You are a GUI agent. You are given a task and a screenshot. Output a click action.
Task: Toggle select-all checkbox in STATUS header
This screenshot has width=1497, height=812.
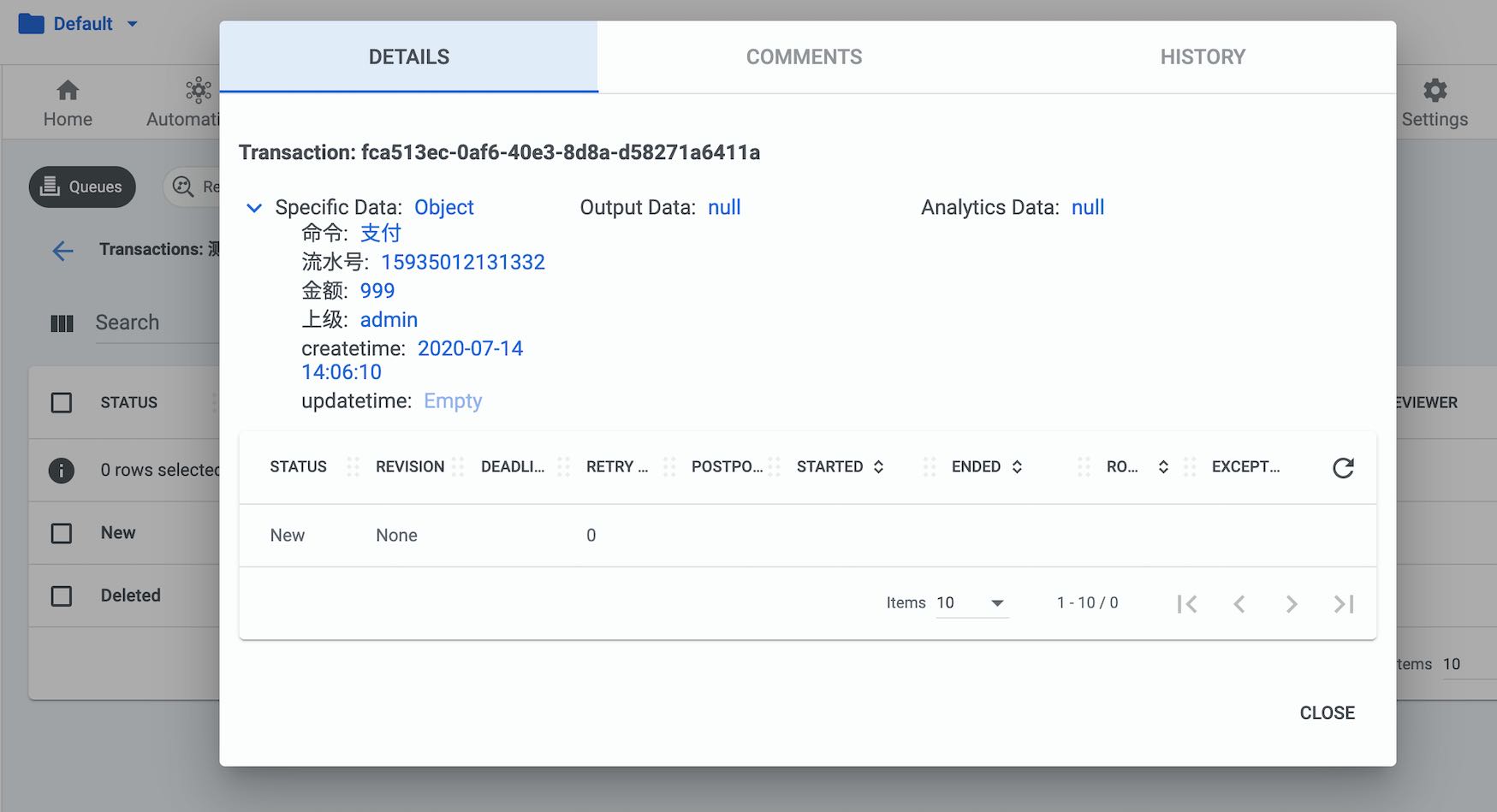[62, 402]
